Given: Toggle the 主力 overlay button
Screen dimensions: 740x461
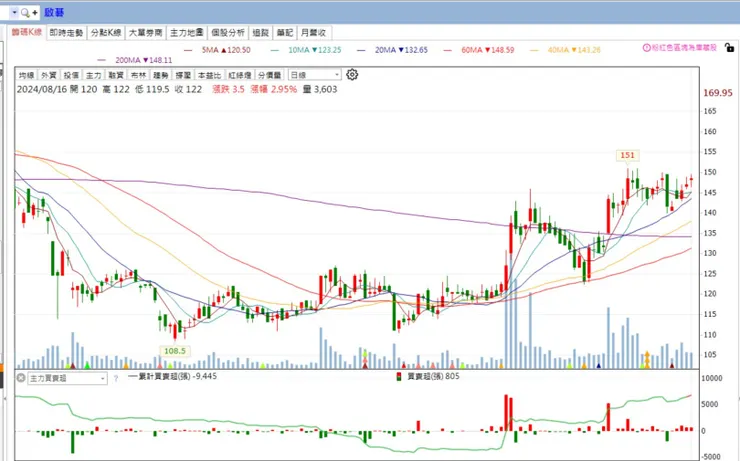Looking at the screenshot, I should tap(93, 75).
